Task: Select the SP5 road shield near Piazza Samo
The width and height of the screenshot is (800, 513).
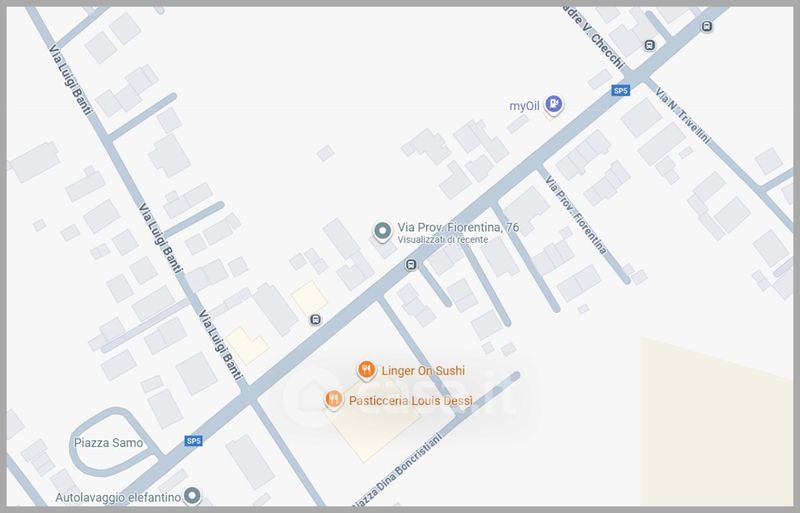Action: [x=193, y=441]
